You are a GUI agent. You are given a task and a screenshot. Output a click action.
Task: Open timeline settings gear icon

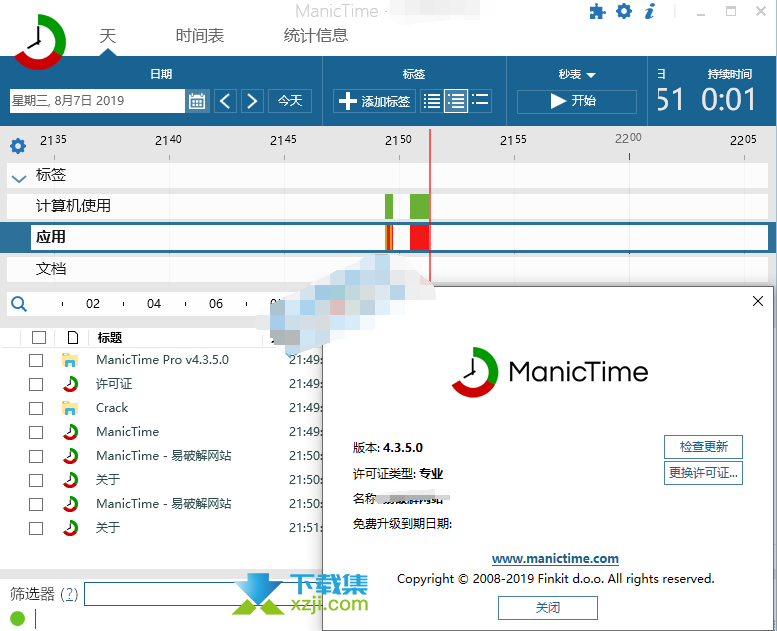18,146
